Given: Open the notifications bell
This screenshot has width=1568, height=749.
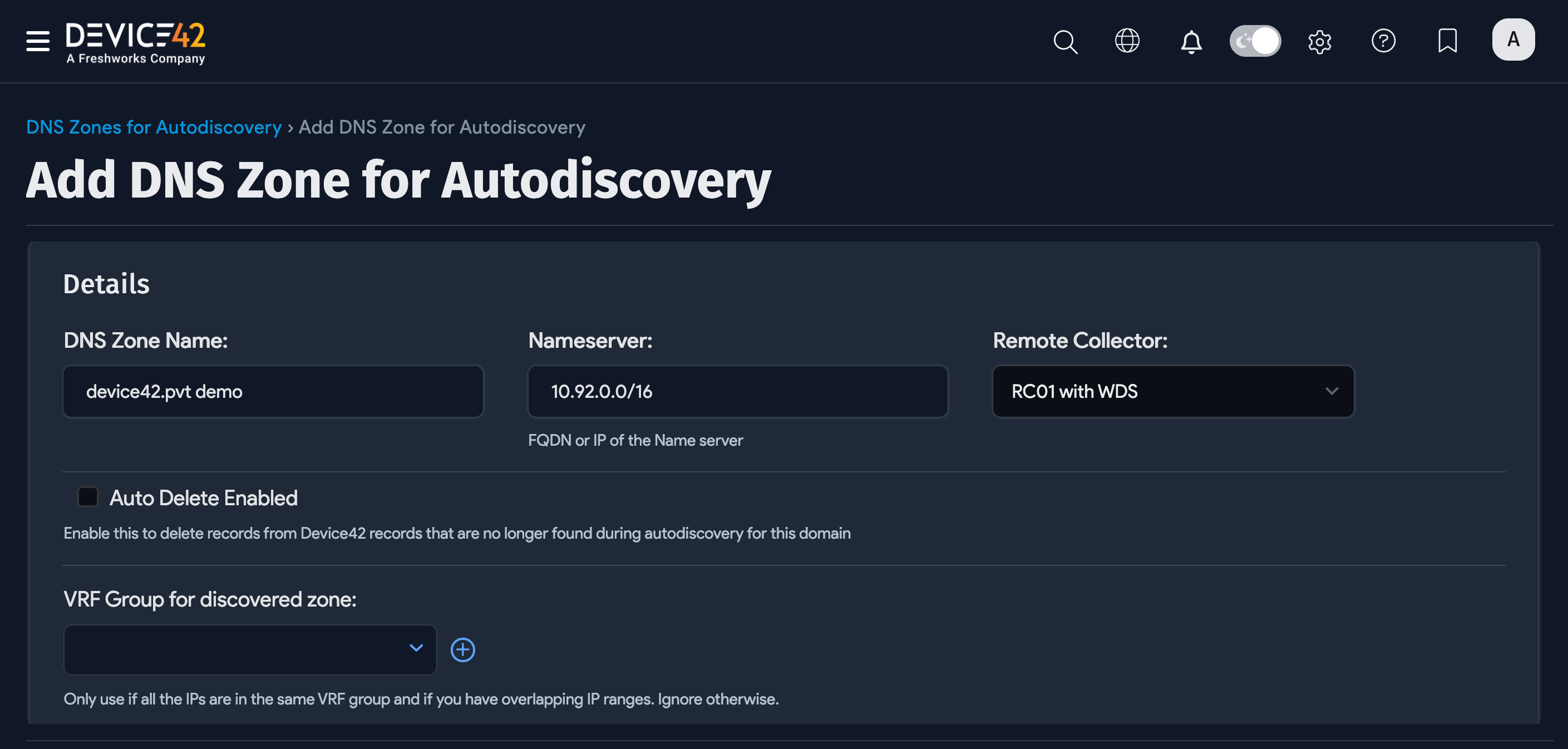Looking at the screenshot, I should point(1192,41).
